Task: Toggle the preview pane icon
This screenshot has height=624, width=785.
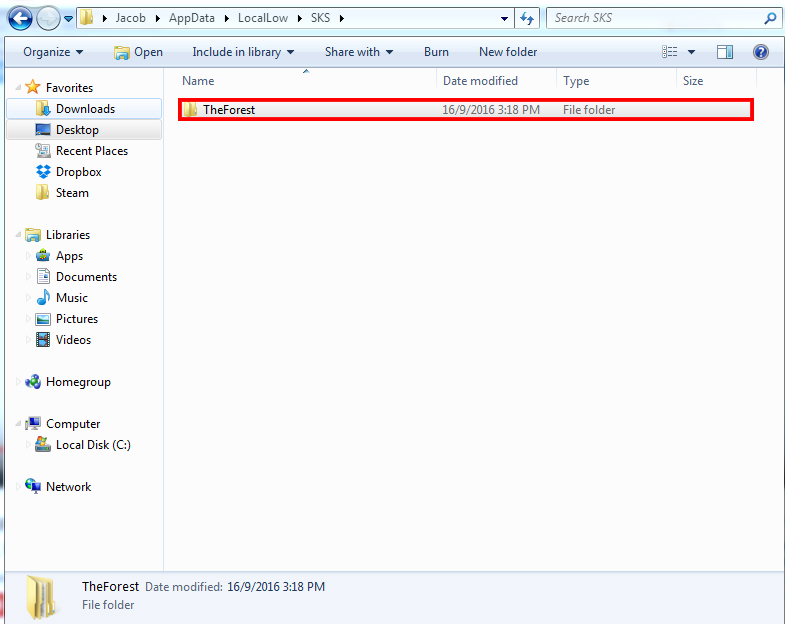Action: pyautogui.click(x=724, y=52)
